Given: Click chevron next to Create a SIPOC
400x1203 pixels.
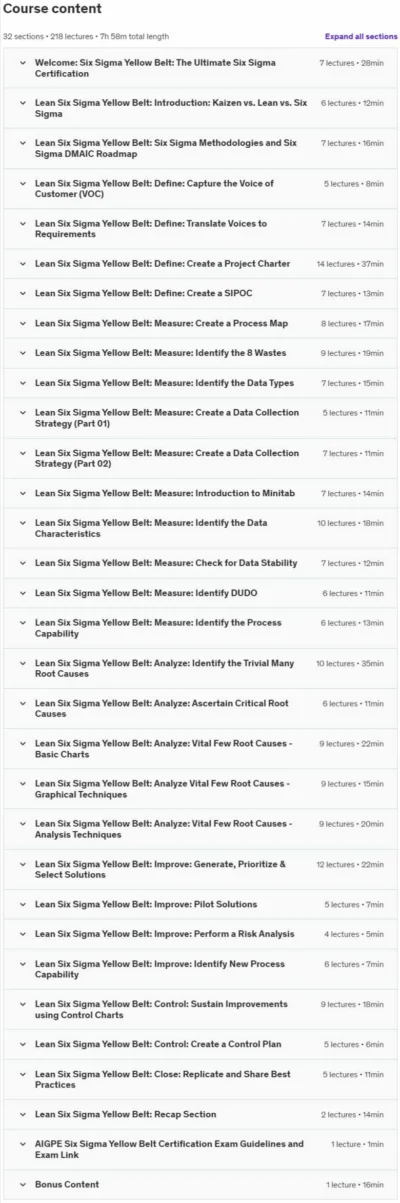Looking at the screenshot, I should (x=23, y=294).
